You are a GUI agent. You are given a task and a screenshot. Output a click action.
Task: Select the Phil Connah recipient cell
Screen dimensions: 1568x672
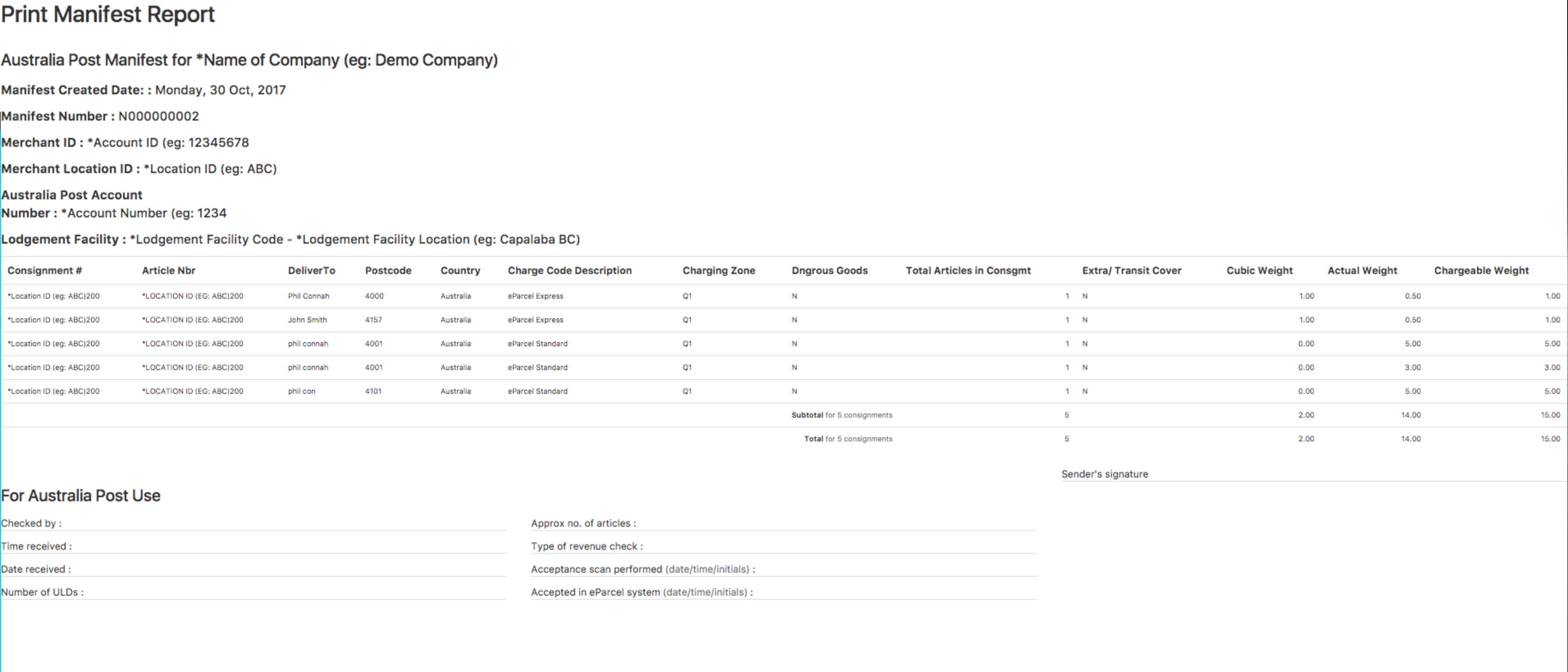point(309,296)
